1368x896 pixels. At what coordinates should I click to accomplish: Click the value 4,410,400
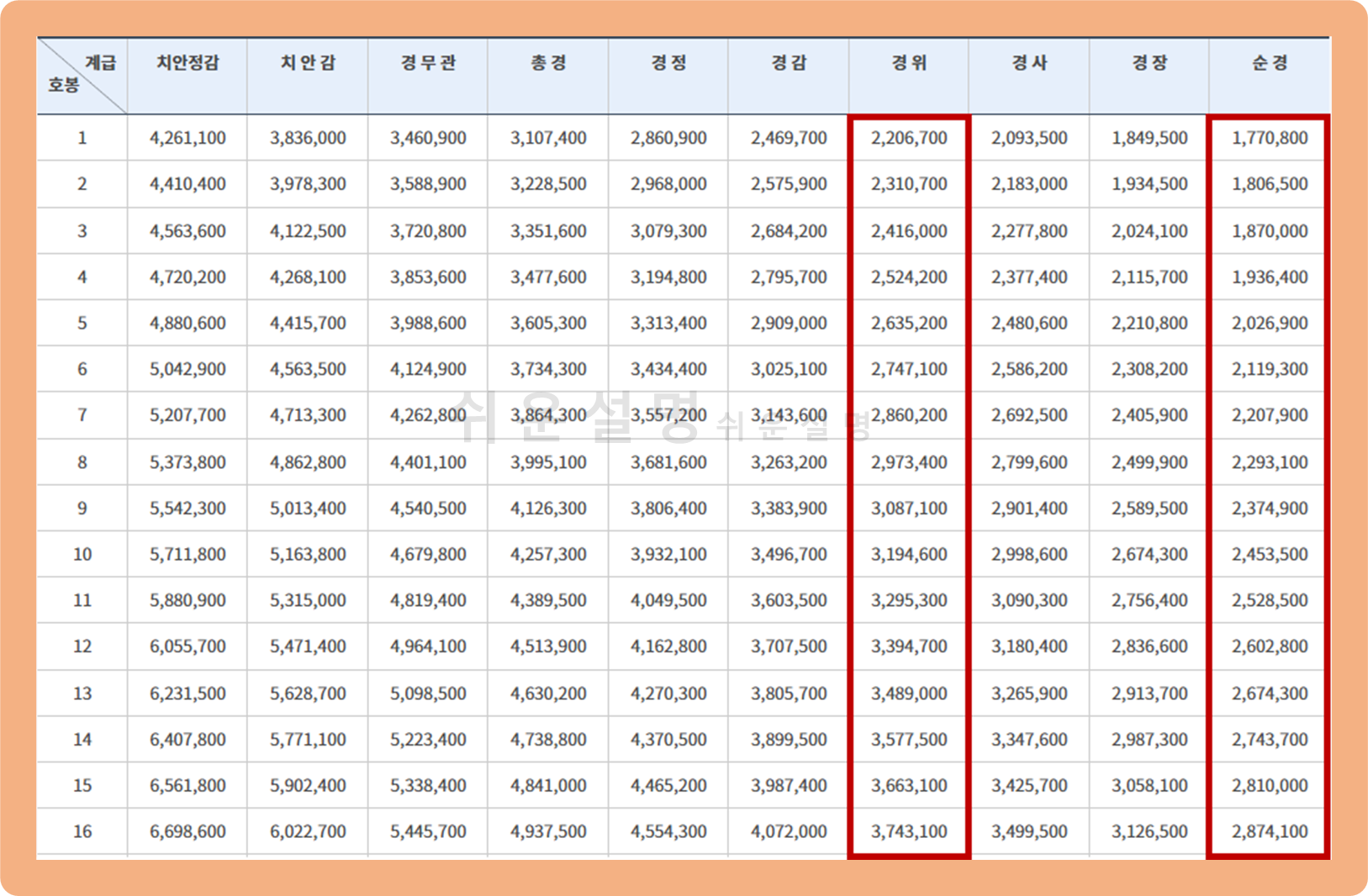point(188,184)
